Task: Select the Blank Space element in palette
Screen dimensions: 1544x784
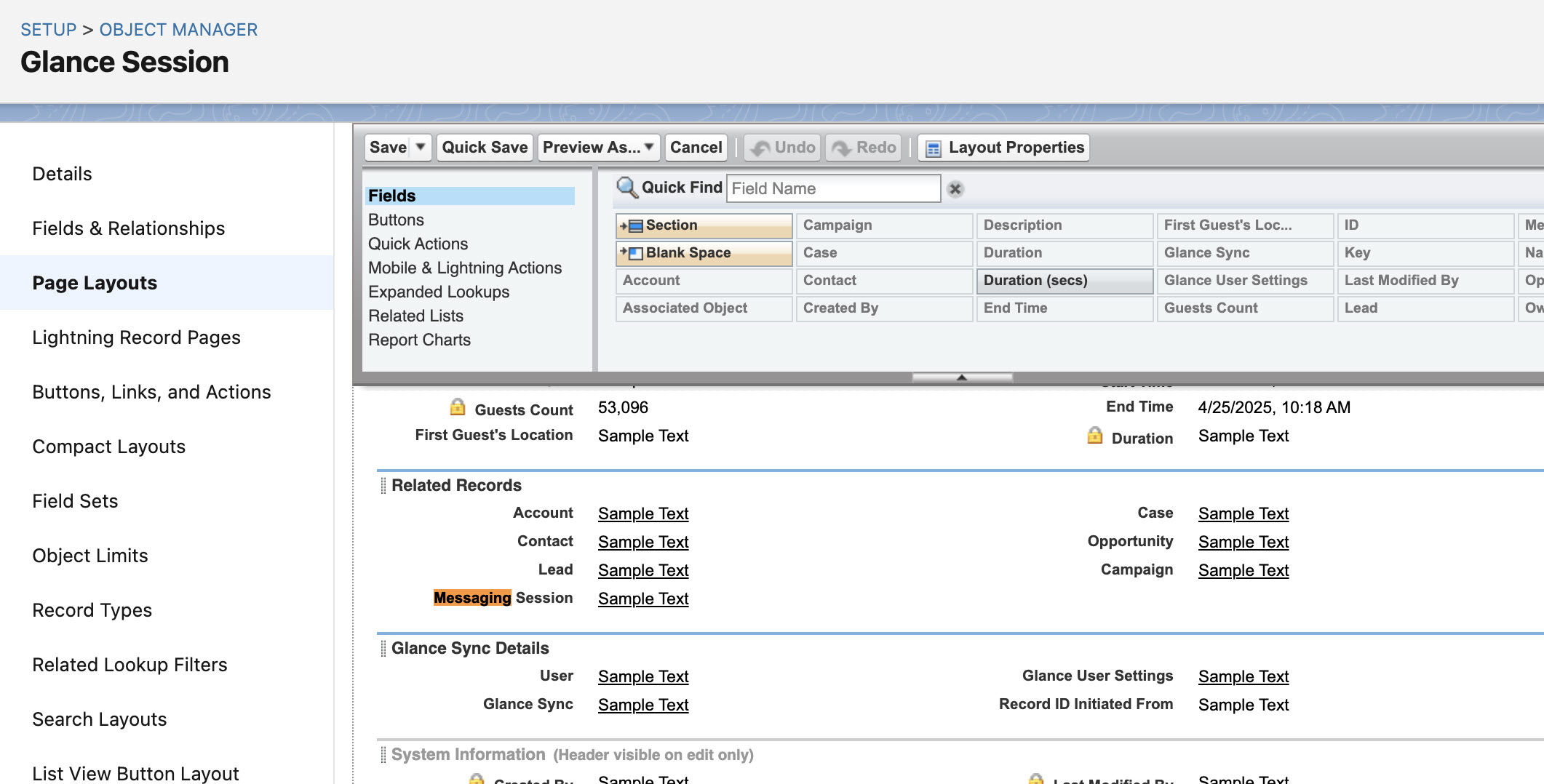Action: 704,253
